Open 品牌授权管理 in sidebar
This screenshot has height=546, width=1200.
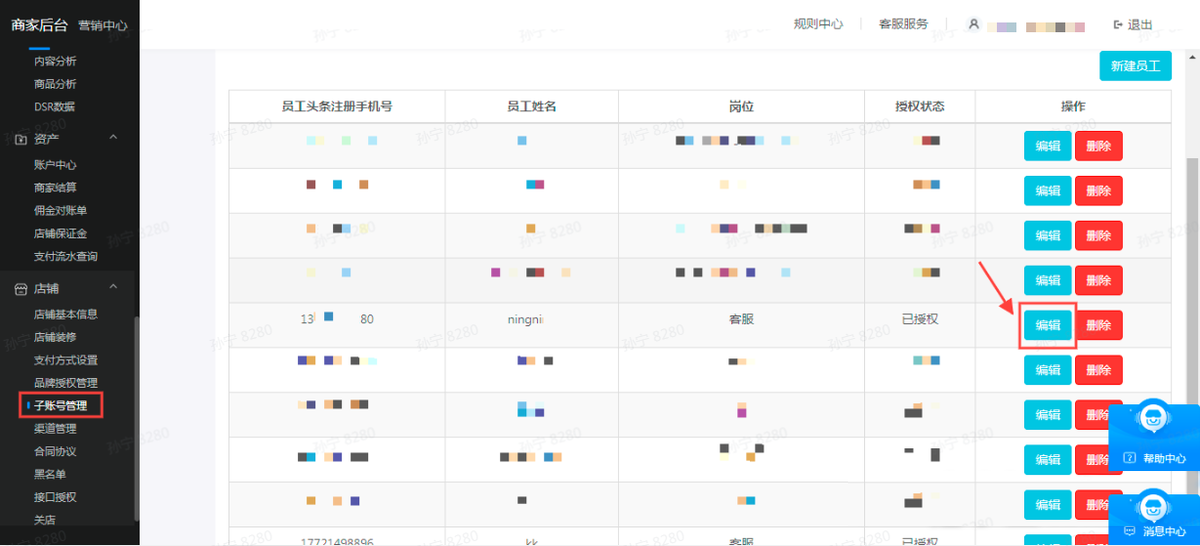pyautogui.click(x=65, y=383)
